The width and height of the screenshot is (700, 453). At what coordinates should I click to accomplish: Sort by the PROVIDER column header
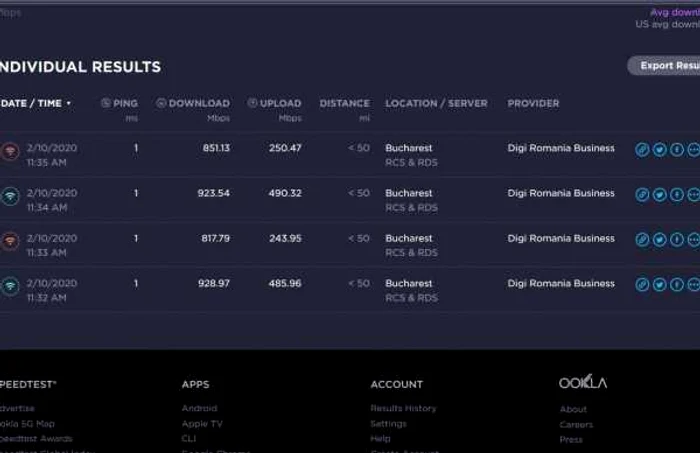pos(533,104)
